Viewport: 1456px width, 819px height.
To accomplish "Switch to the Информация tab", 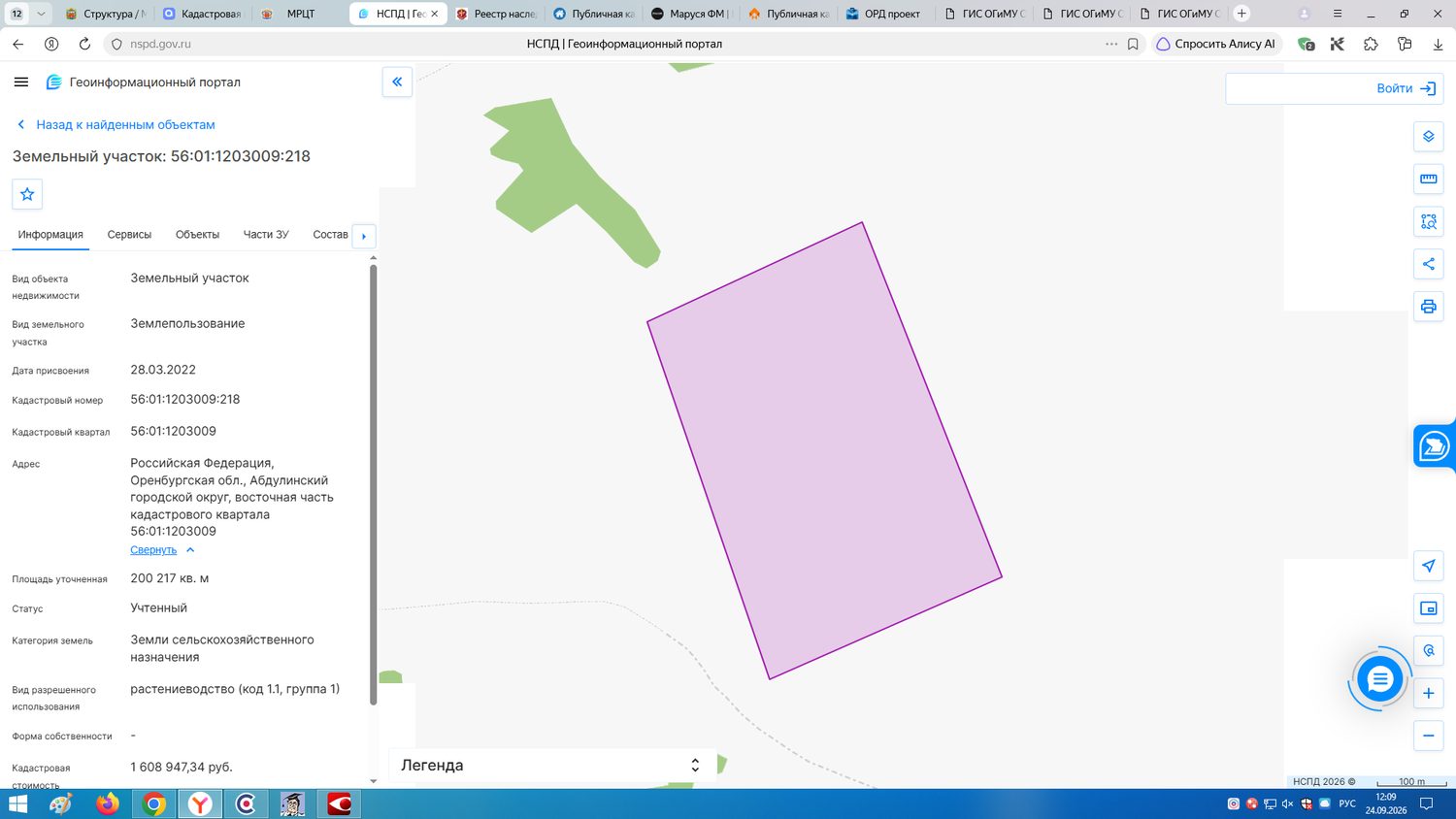I will (x=50, y=235).
